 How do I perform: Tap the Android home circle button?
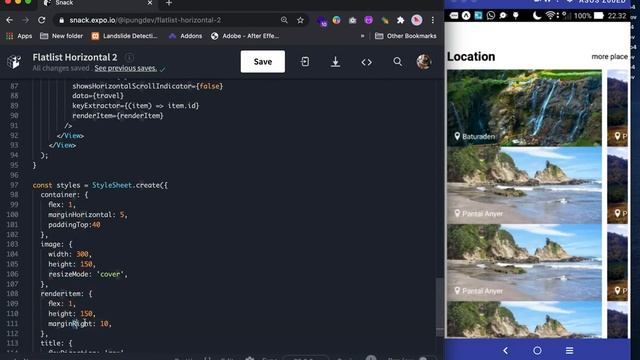(x=537, y=350)
